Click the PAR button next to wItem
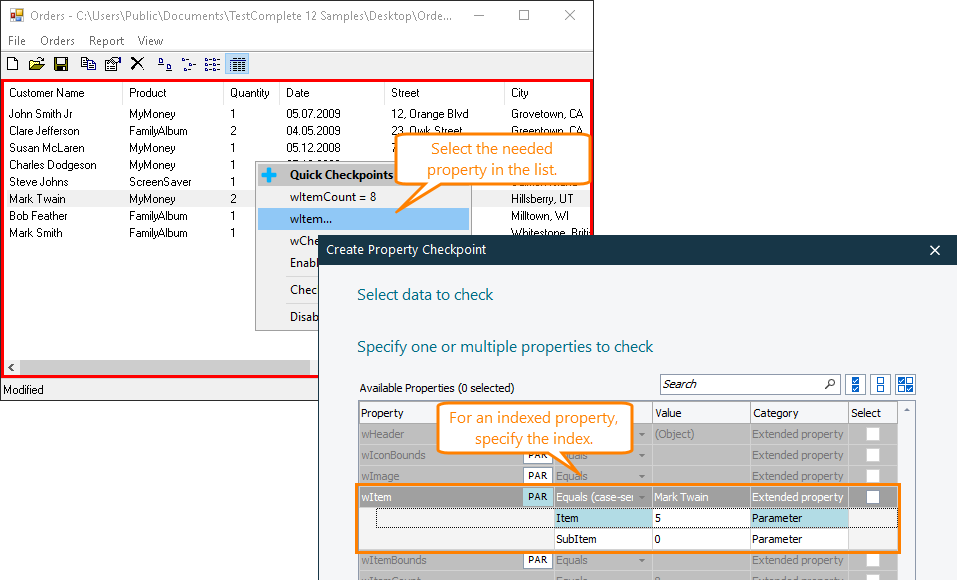Screen dimensions: 957x580 [537, 496]
